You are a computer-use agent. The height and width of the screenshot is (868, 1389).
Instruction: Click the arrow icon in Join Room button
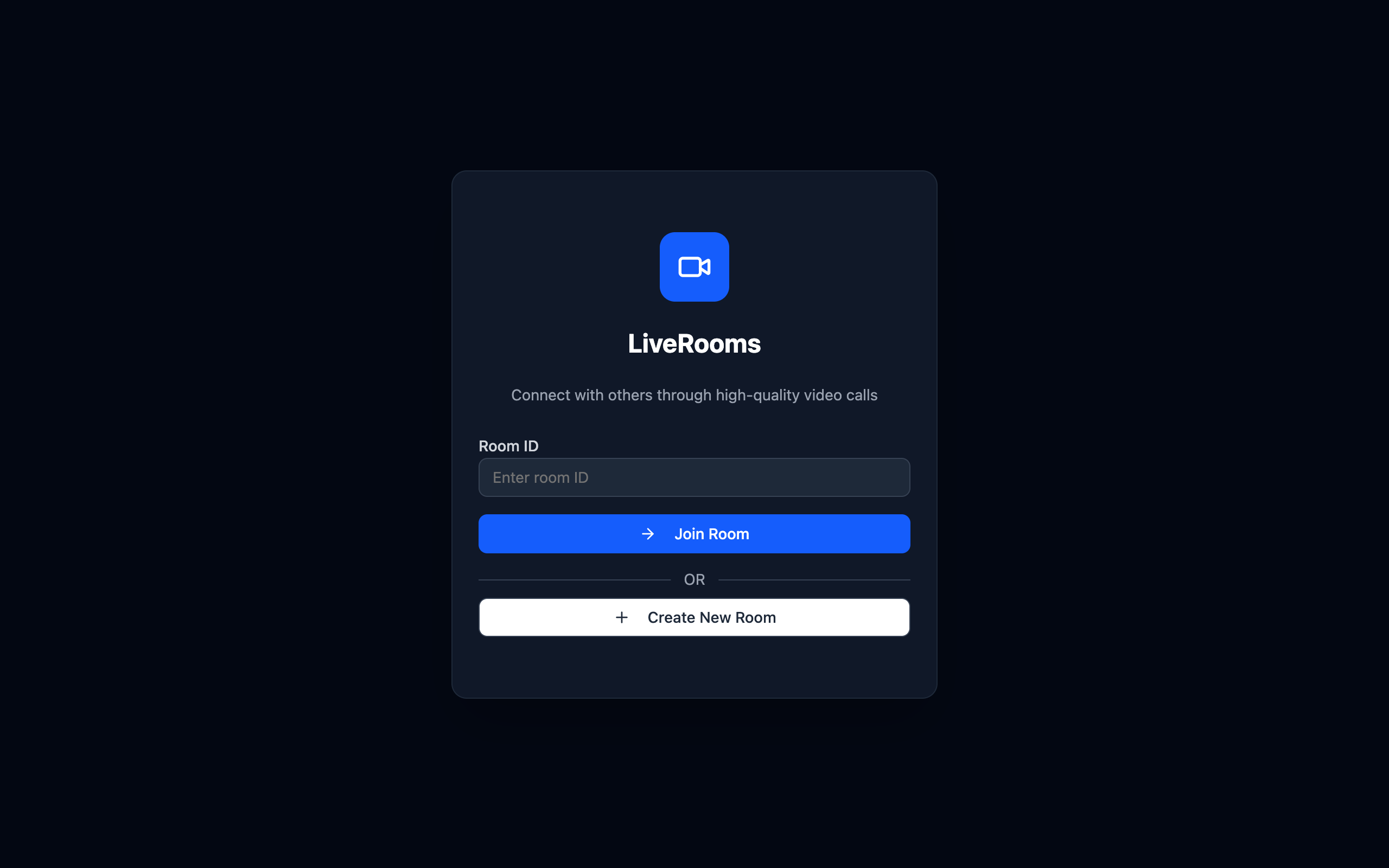[x=647, y=534]
